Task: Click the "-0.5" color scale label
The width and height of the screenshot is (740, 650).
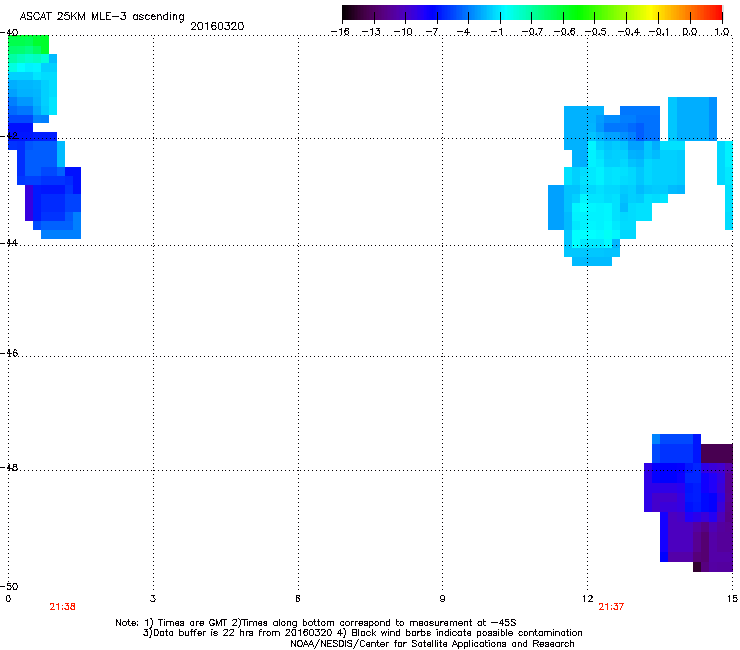Action: [596, 32]
